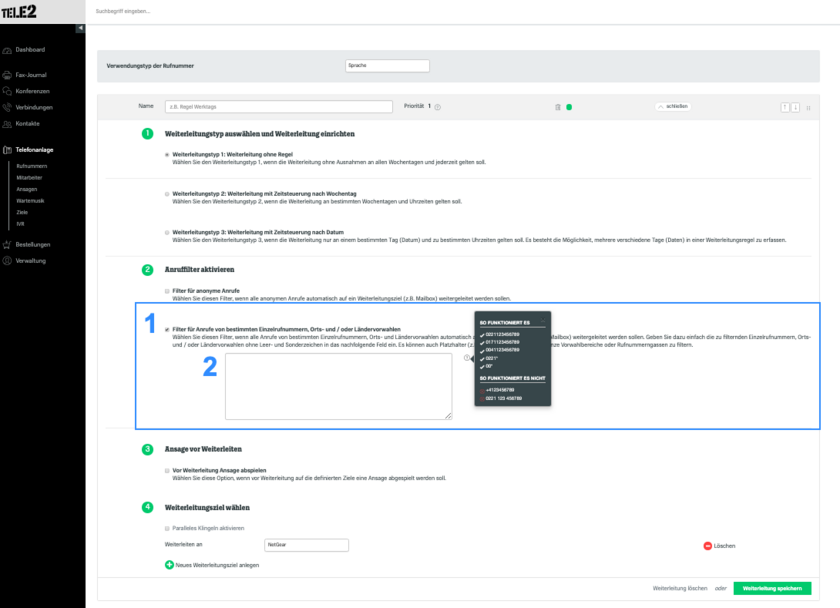Collapse the rule with the schließen button
Viewport: 840px width, 608px height.
673,107
